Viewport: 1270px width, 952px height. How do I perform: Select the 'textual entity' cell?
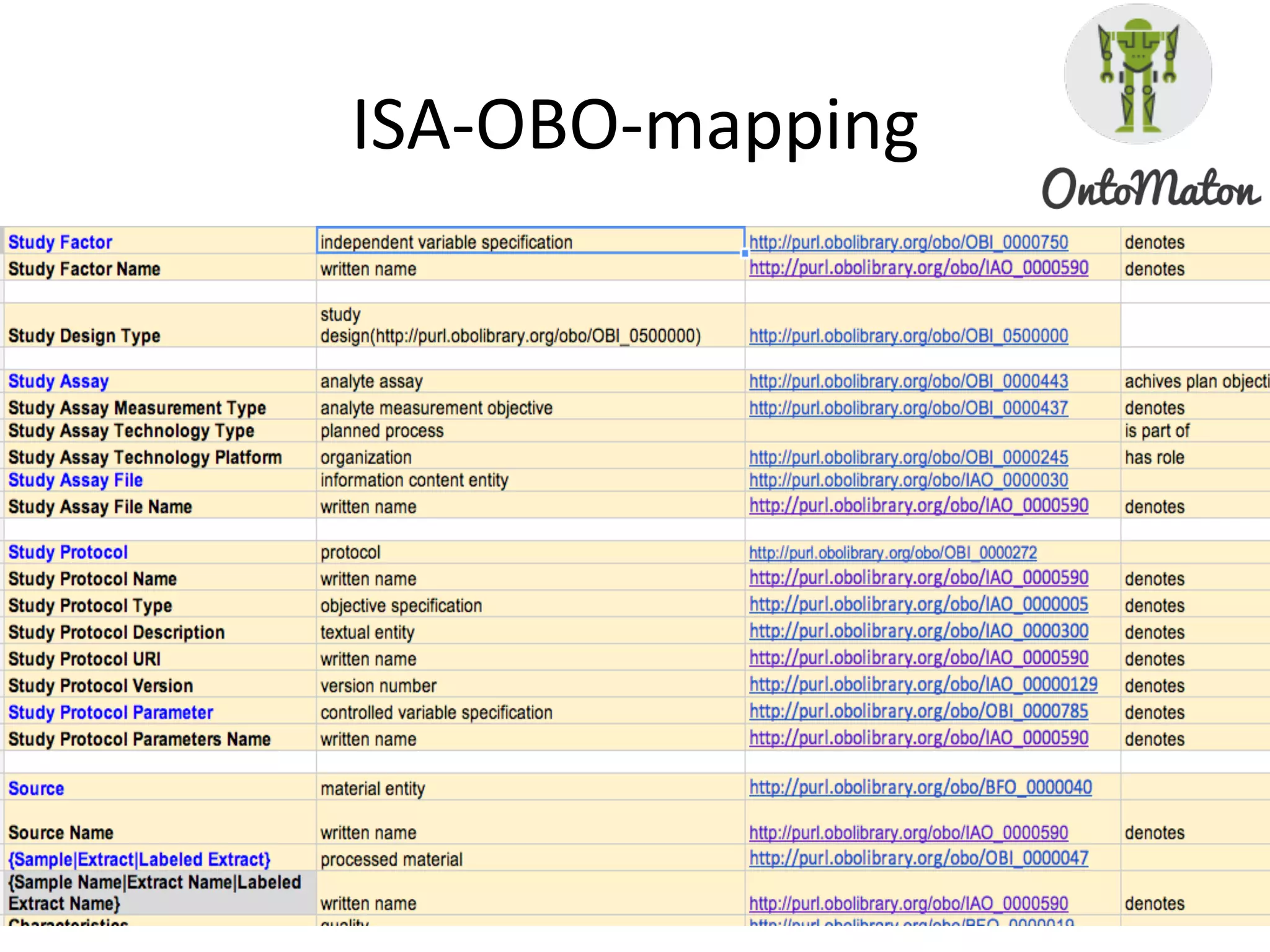[530, 631]
